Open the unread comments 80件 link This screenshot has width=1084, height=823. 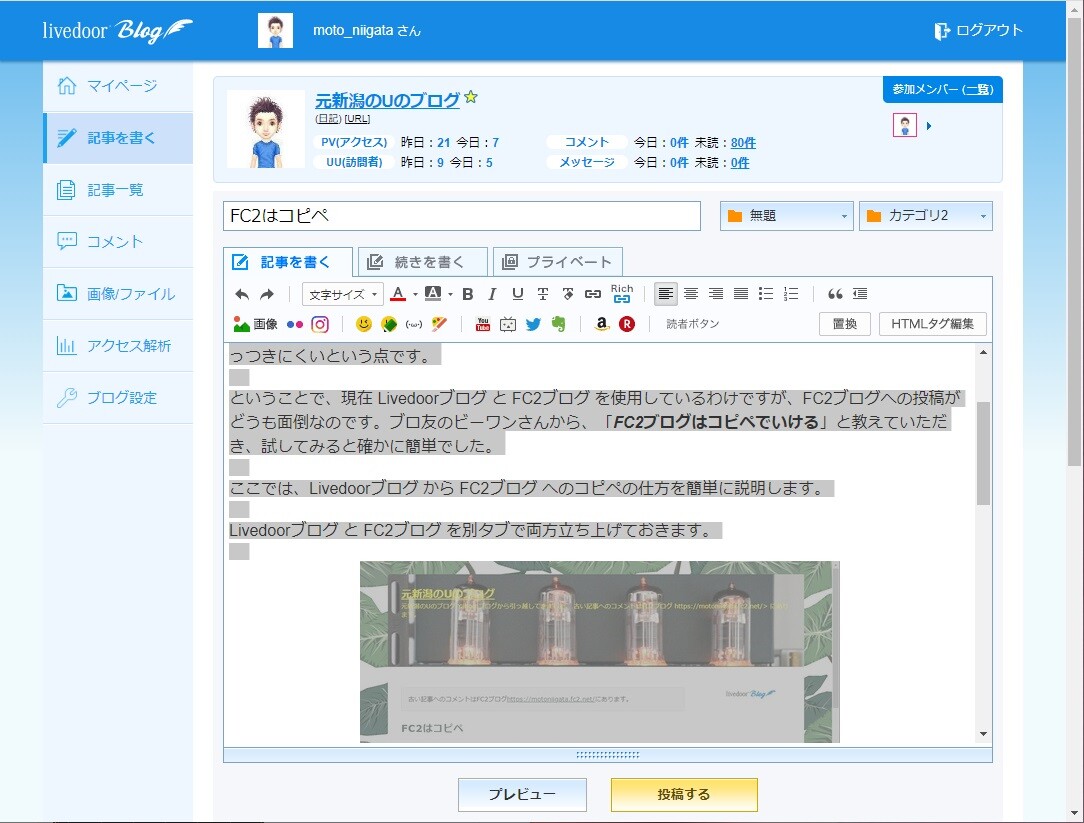pos(743,142)
